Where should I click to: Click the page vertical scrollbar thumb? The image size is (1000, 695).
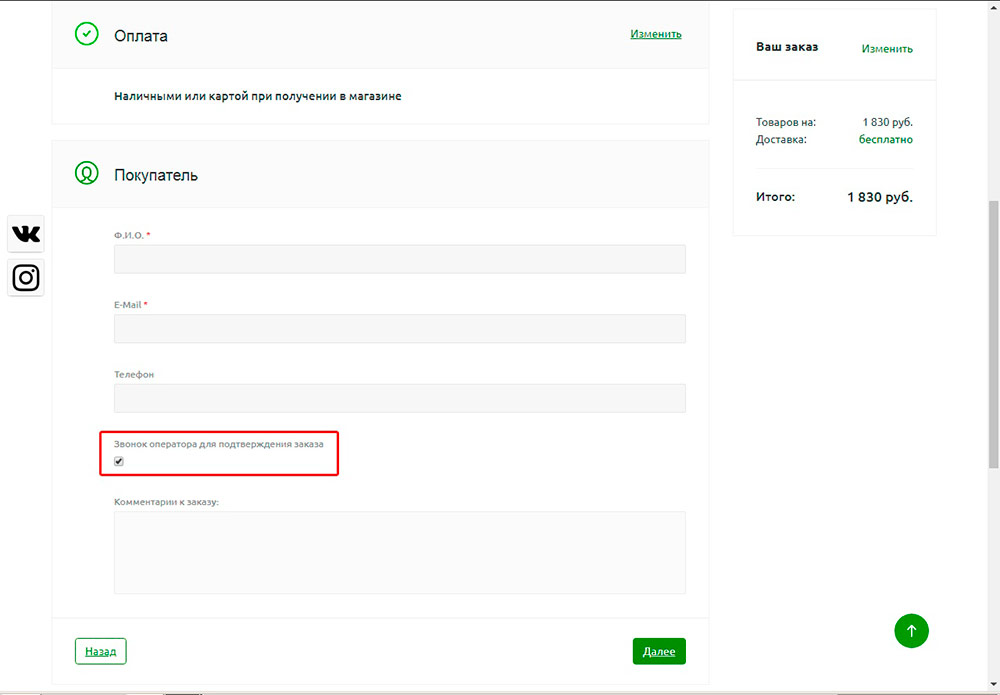pyautogui.click(x=994, y=335)
